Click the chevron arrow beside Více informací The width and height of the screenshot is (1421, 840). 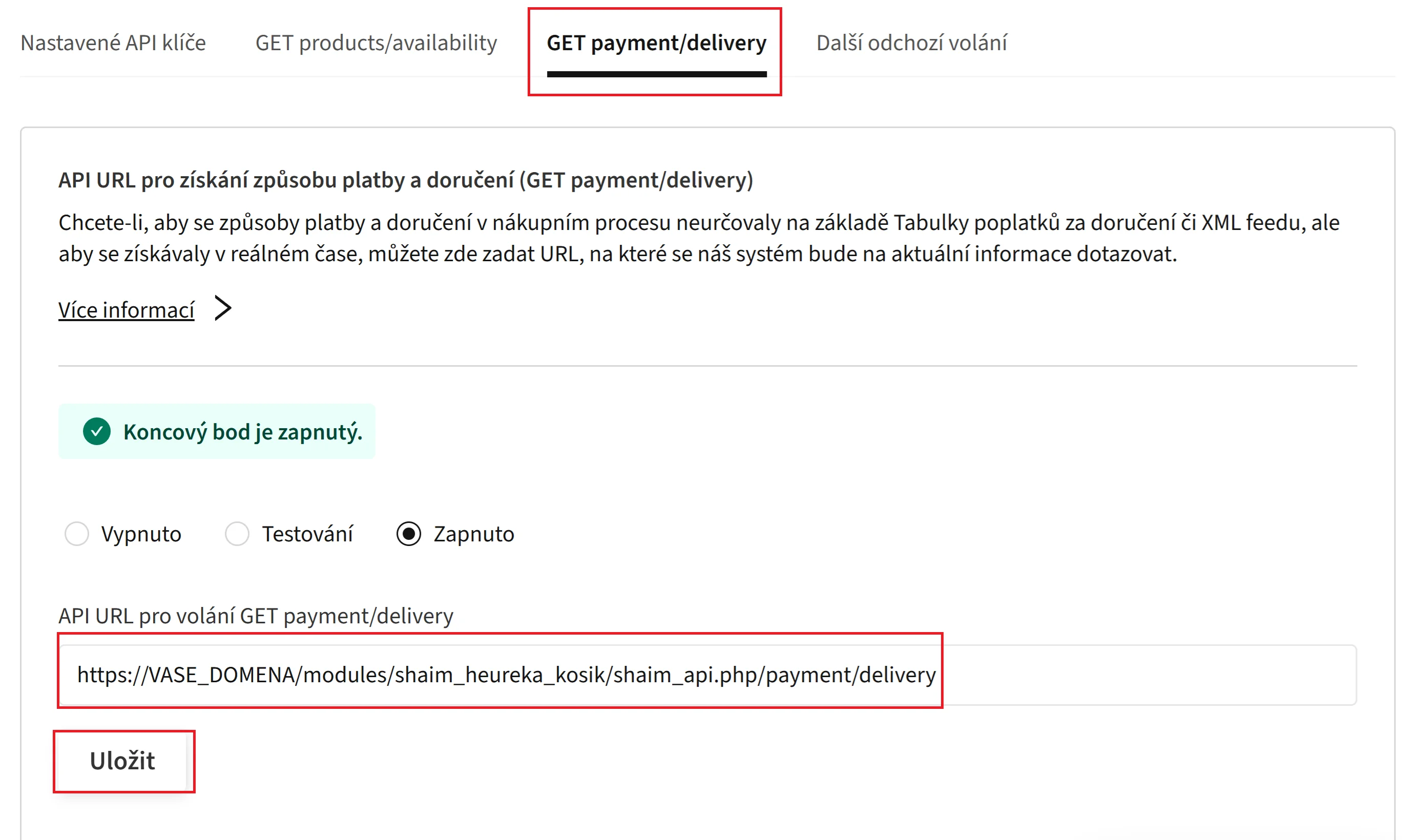coord(223,308)
